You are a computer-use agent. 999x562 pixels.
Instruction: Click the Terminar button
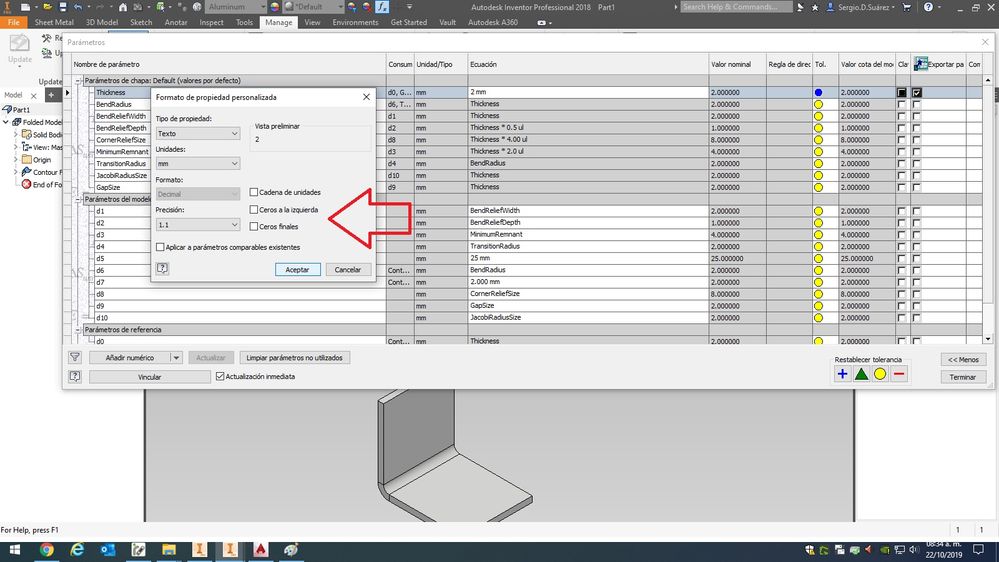[x=963, y=377]
